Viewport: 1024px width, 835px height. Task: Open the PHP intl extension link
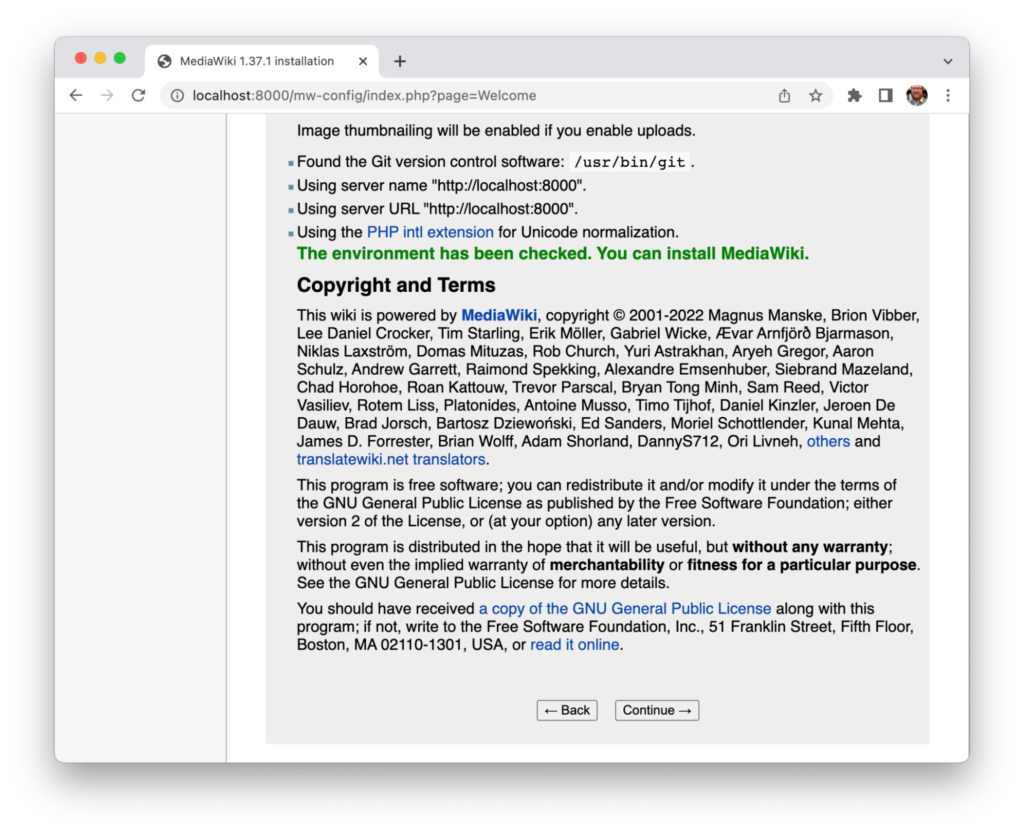(x=429, y=231)
